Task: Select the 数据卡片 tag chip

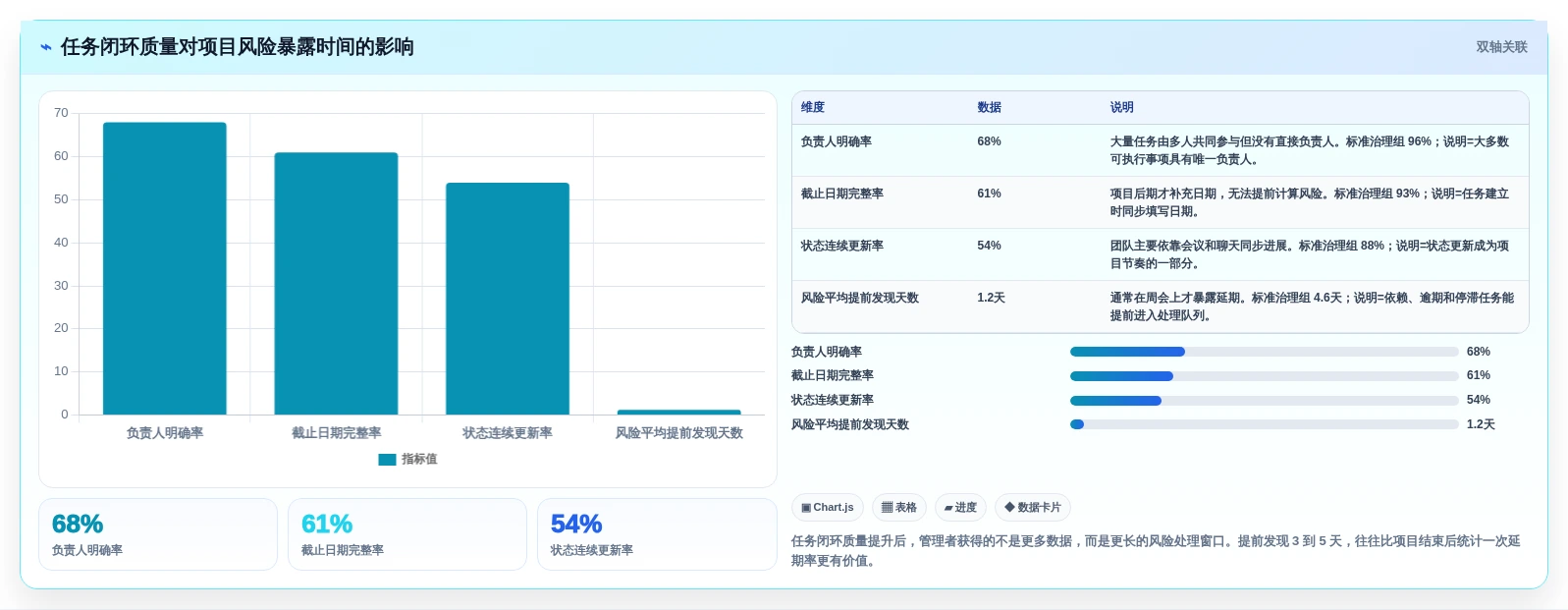Action: [1033, 508]
